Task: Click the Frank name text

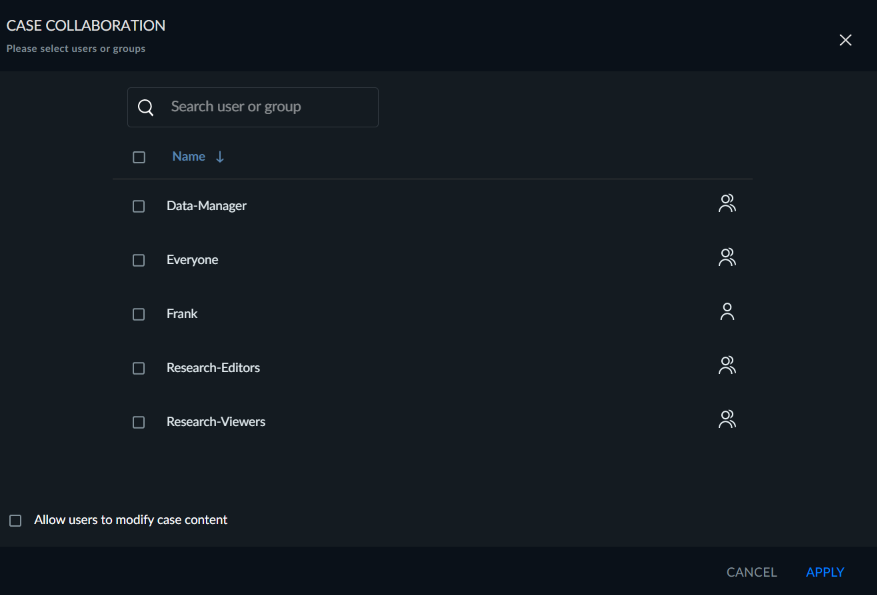Action: tap(182, 314)
